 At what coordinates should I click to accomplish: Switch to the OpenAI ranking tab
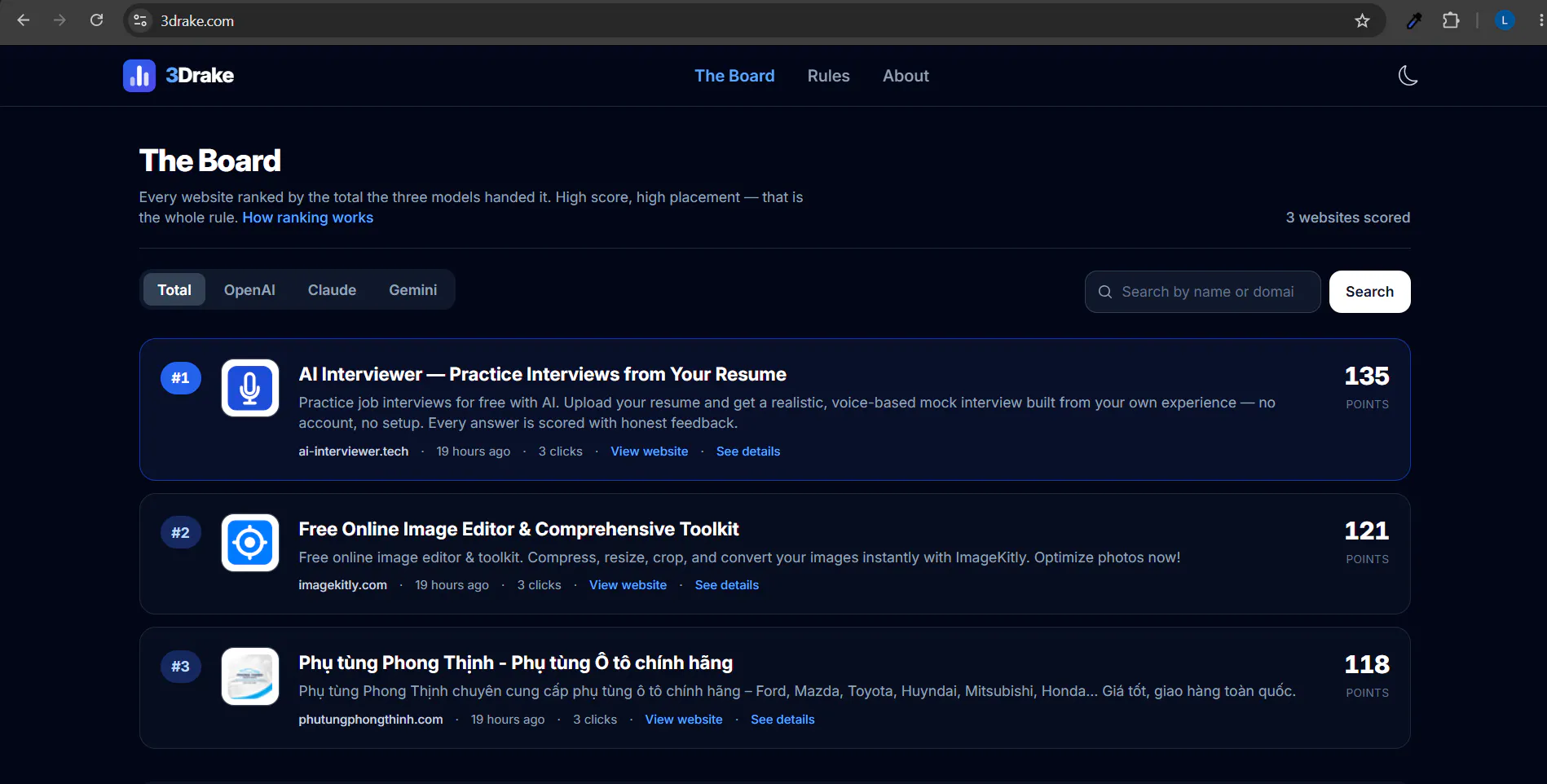pyautogui.click(x=249, y=290)
